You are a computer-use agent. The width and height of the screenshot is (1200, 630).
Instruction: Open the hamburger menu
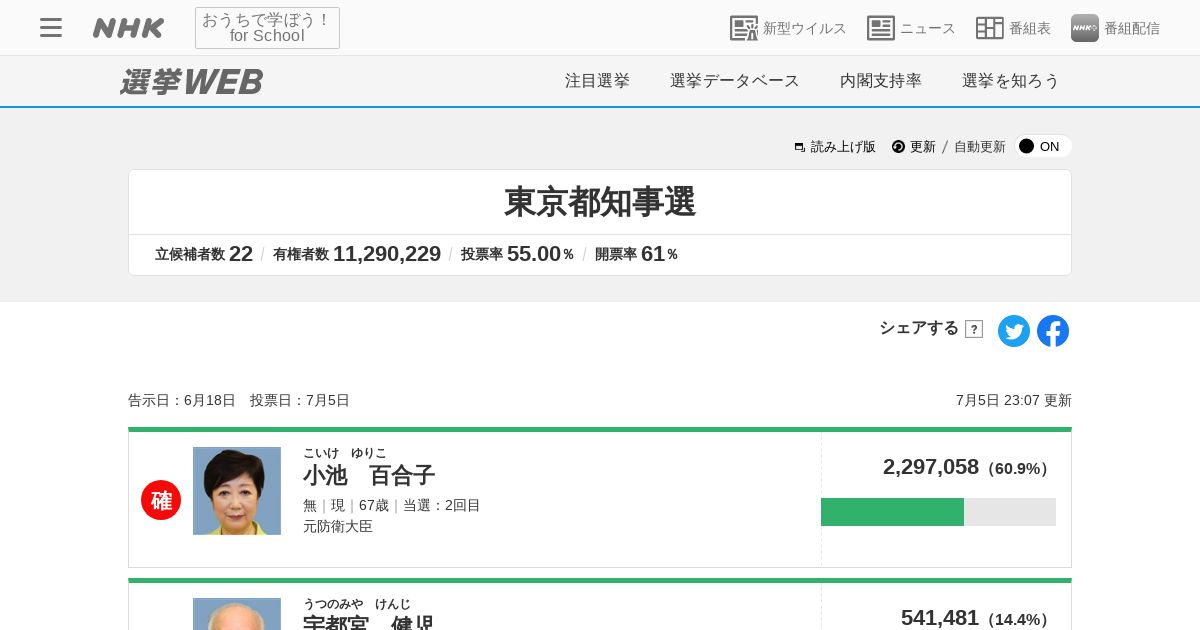click(51, 28)
